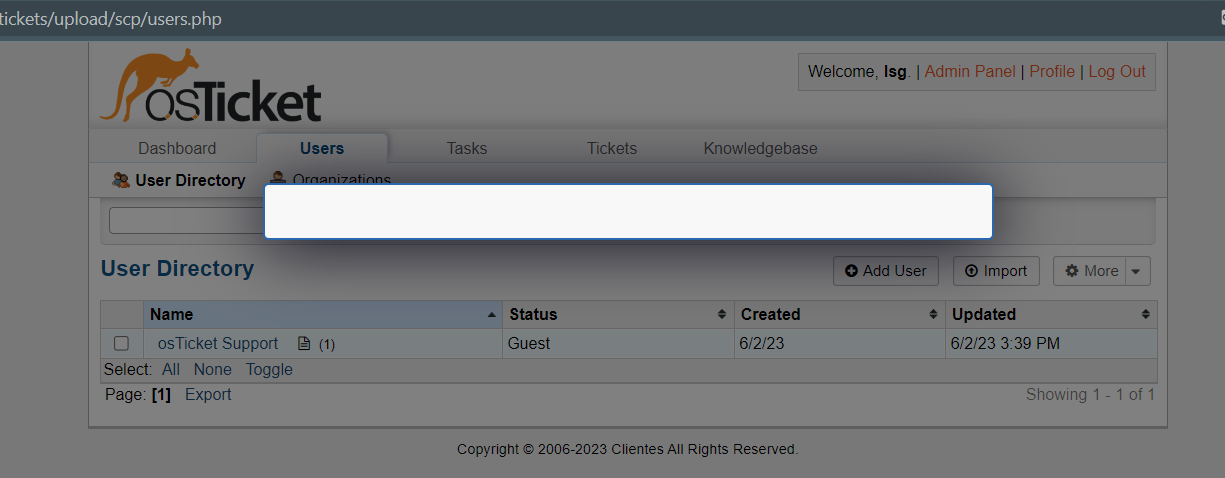Click the Add User button

pos(886,271)
